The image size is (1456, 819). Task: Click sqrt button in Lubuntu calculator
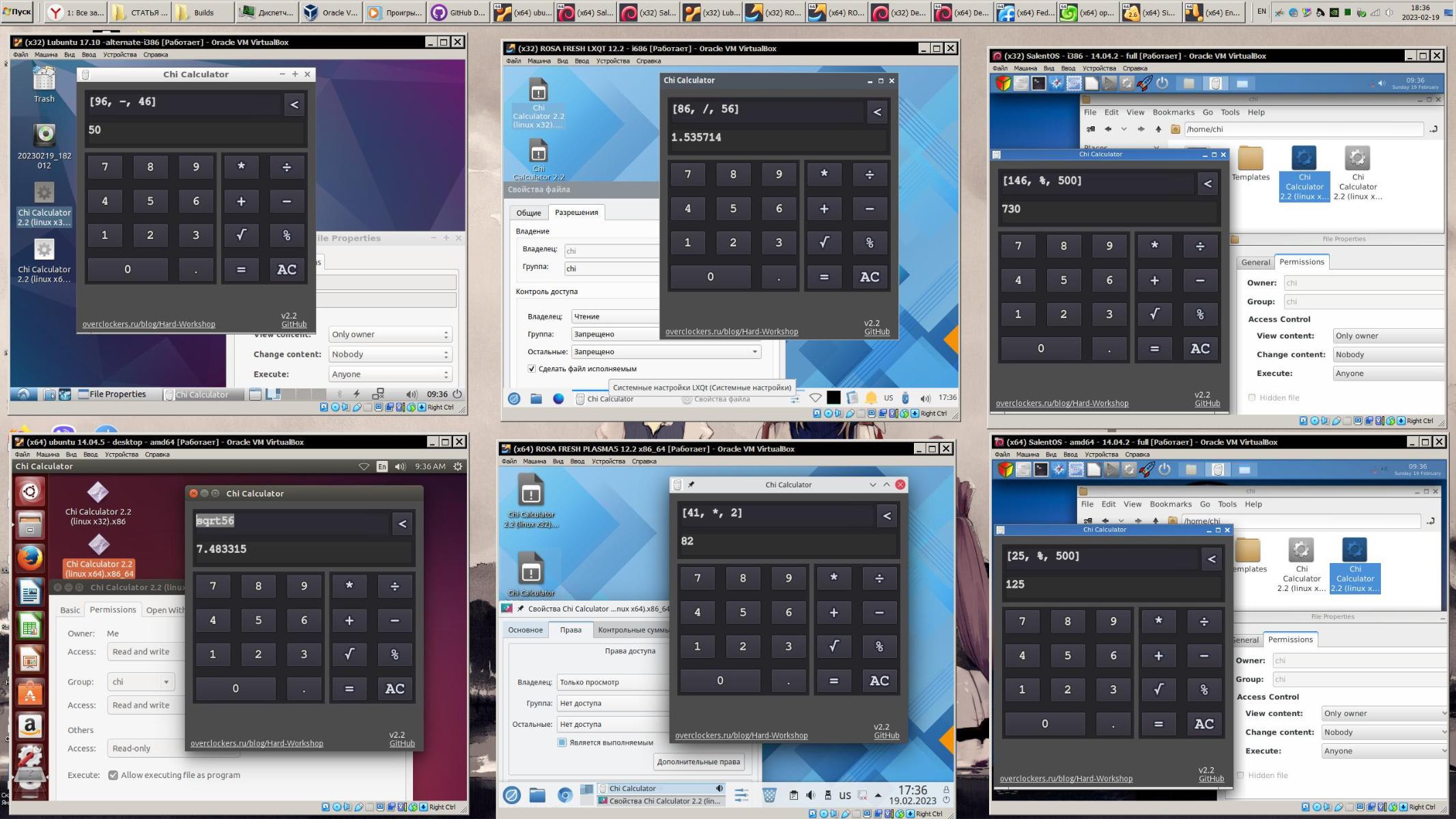tap(241, 235)
